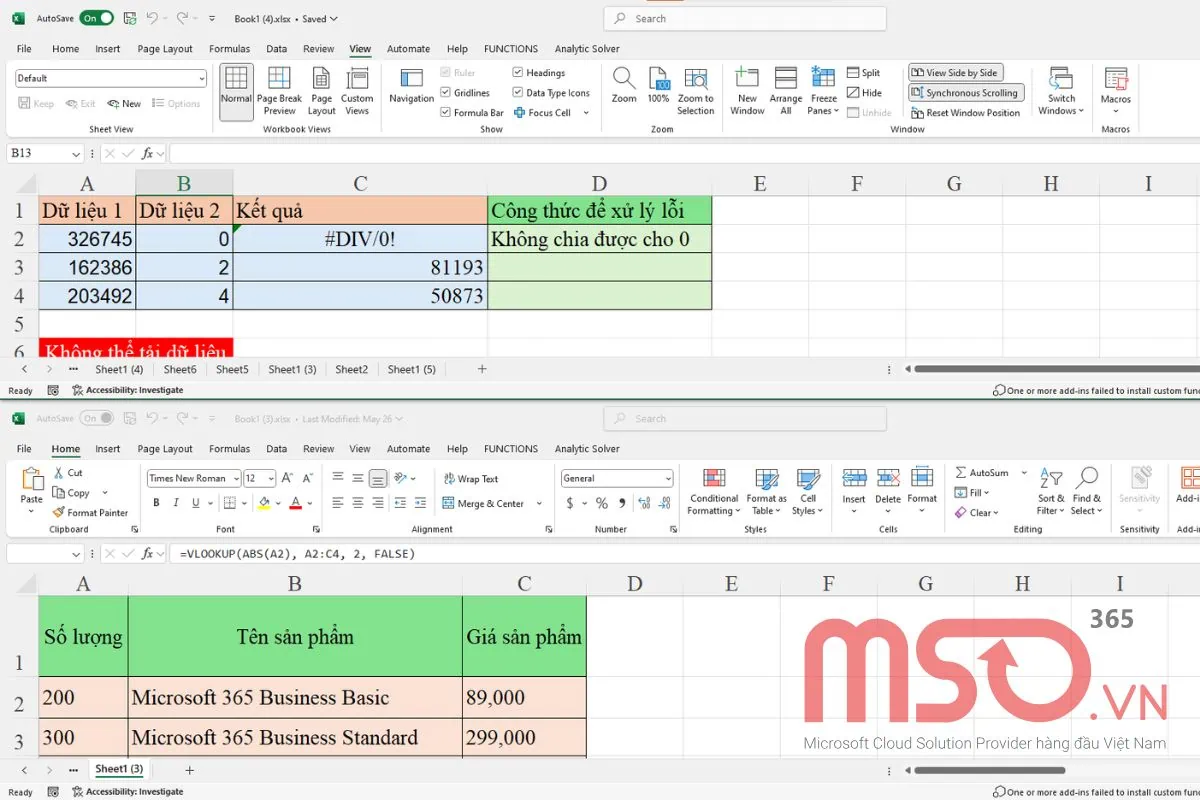Select the Sheet2 worksheet tab

pyautogui.click(x=351, y=368)
